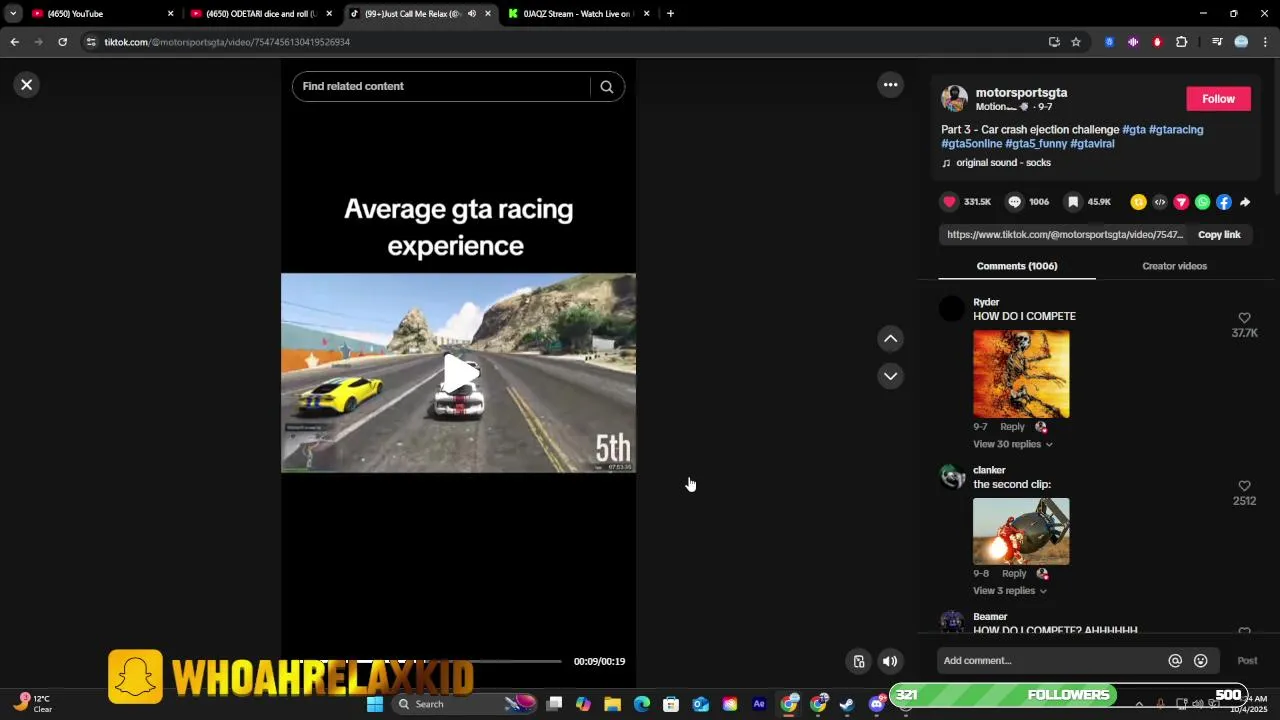The height and width of the screenshot is (720, 1280).
Task: Click the yellow repost icon
Action: point(1138,202)
